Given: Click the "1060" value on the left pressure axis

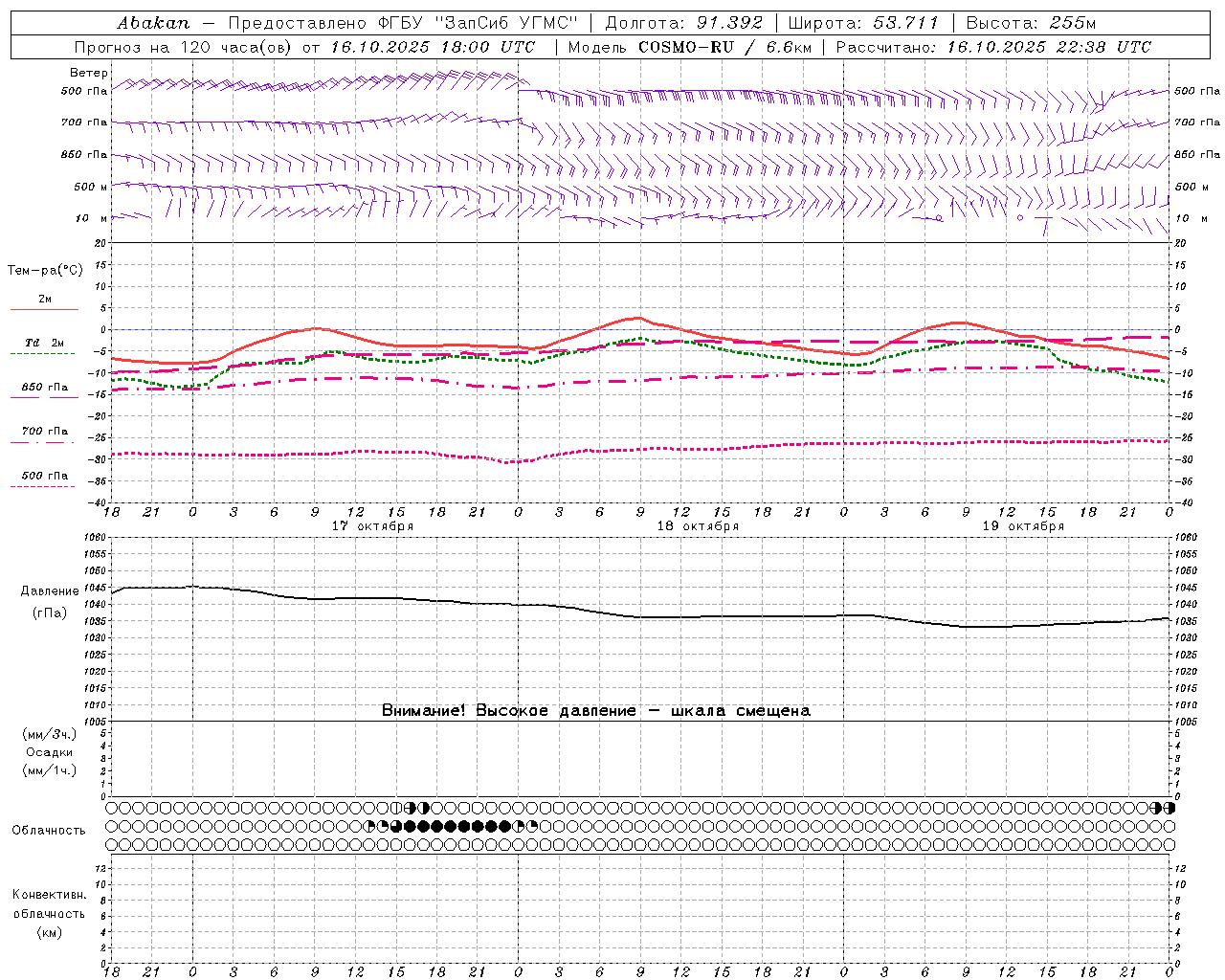Looking at the screenshot, I should coord(94,538).
